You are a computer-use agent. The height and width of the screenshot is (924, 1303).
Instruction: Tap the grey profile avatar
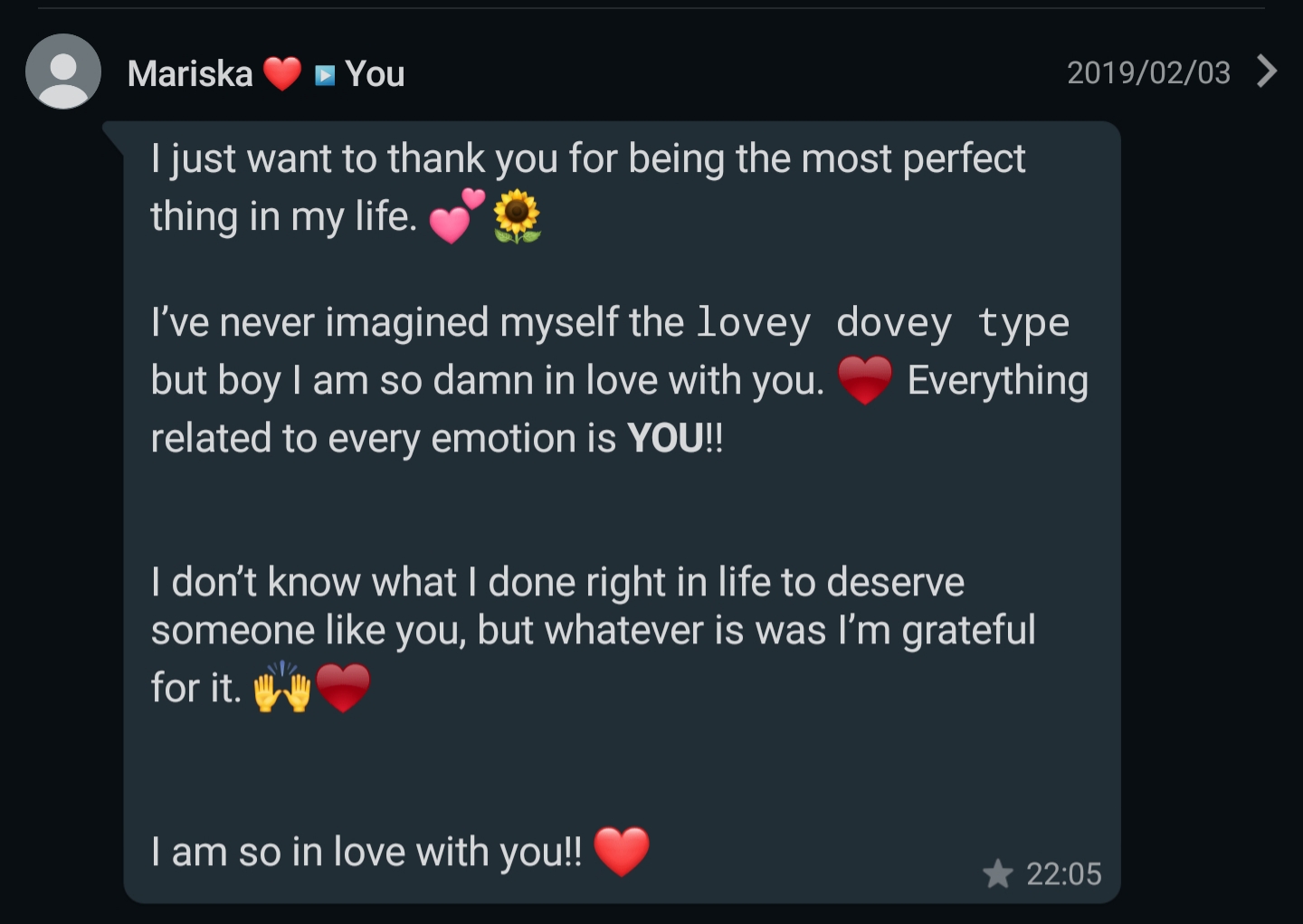tap(62, 71)
